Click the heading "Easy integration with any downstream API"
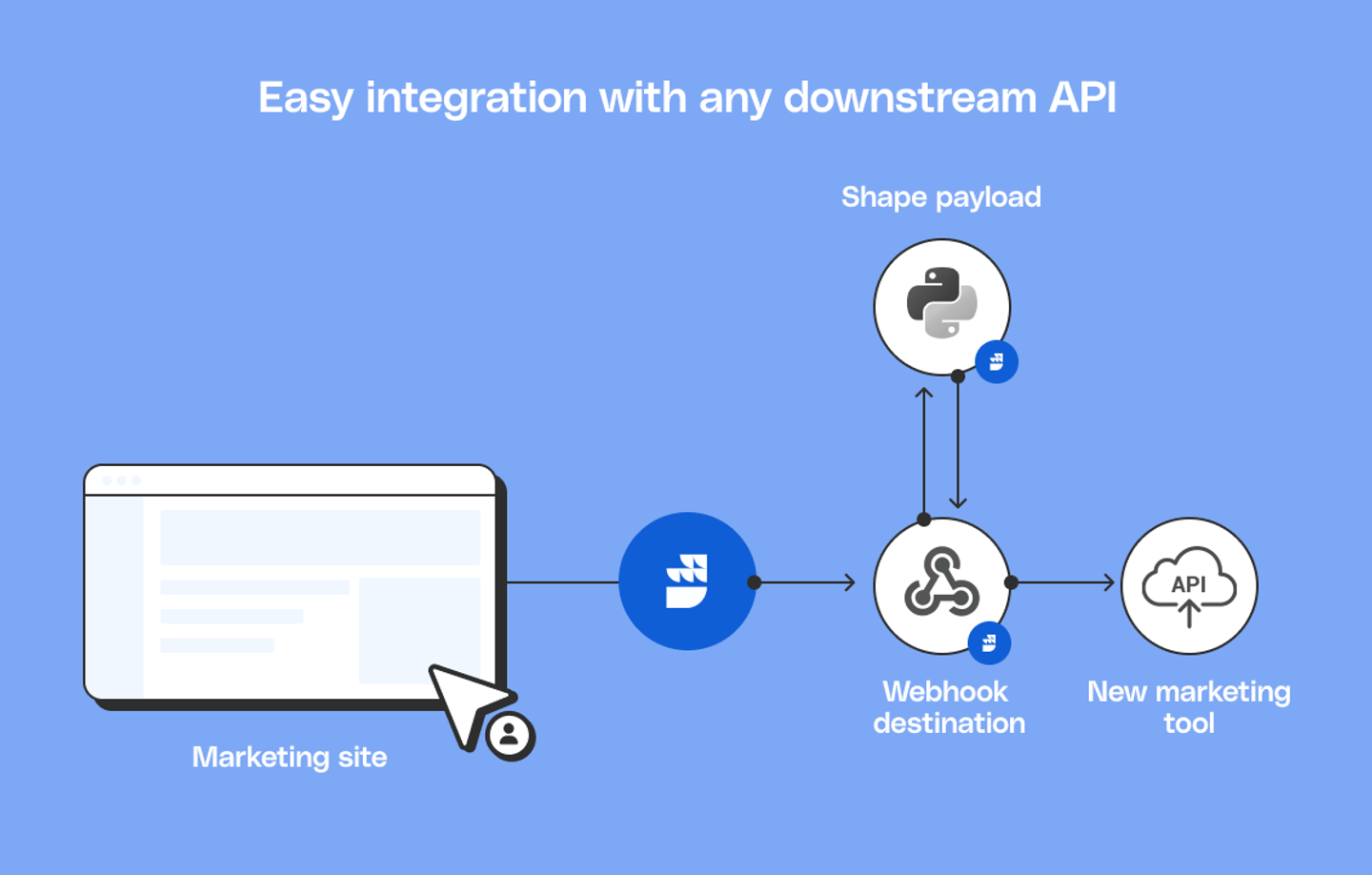The image size is (1372, 875). 687,98
